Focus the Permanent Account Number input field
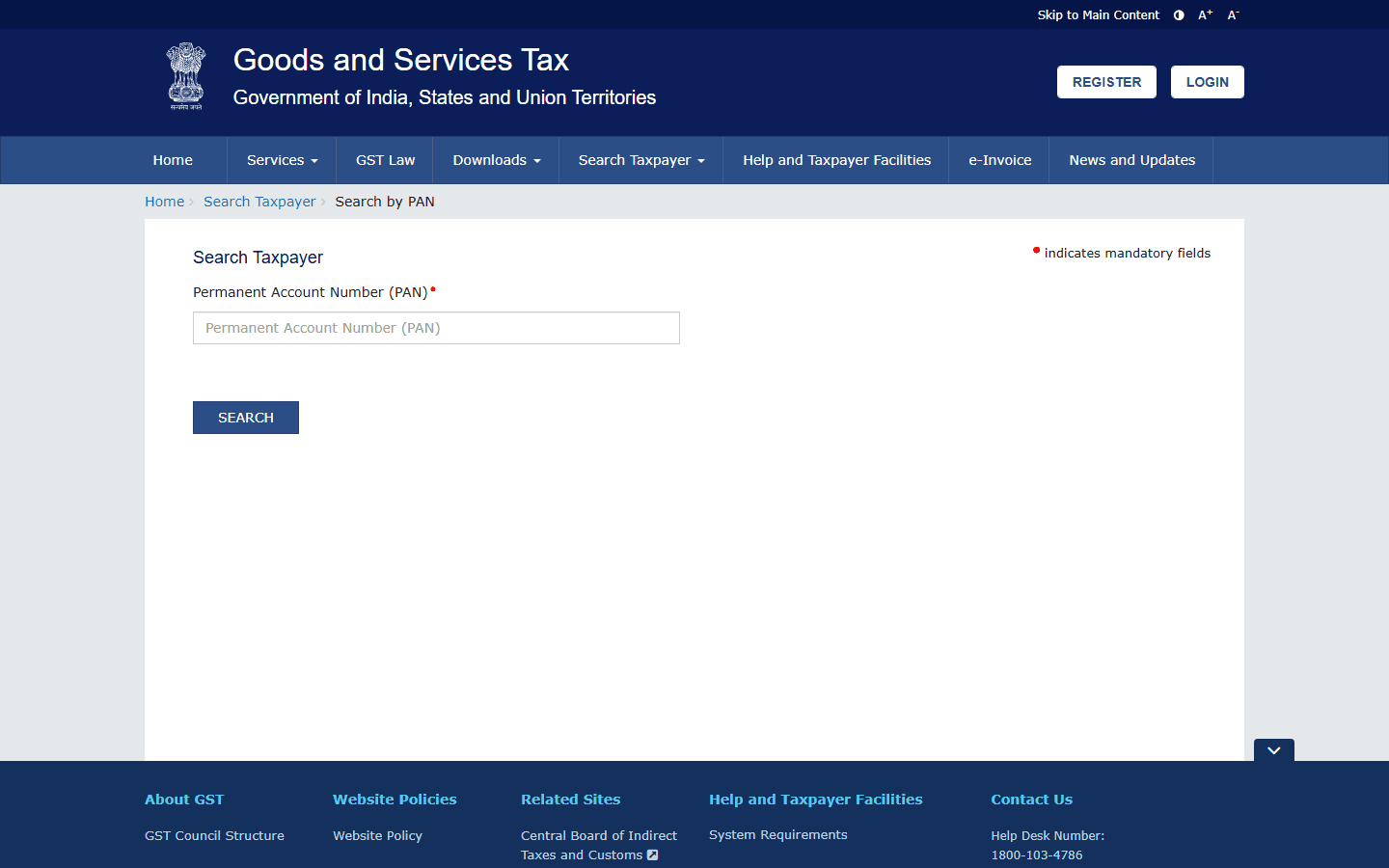Image resolution: width=1389 pixels, height=868 pixels. click(x=436, y=328)
